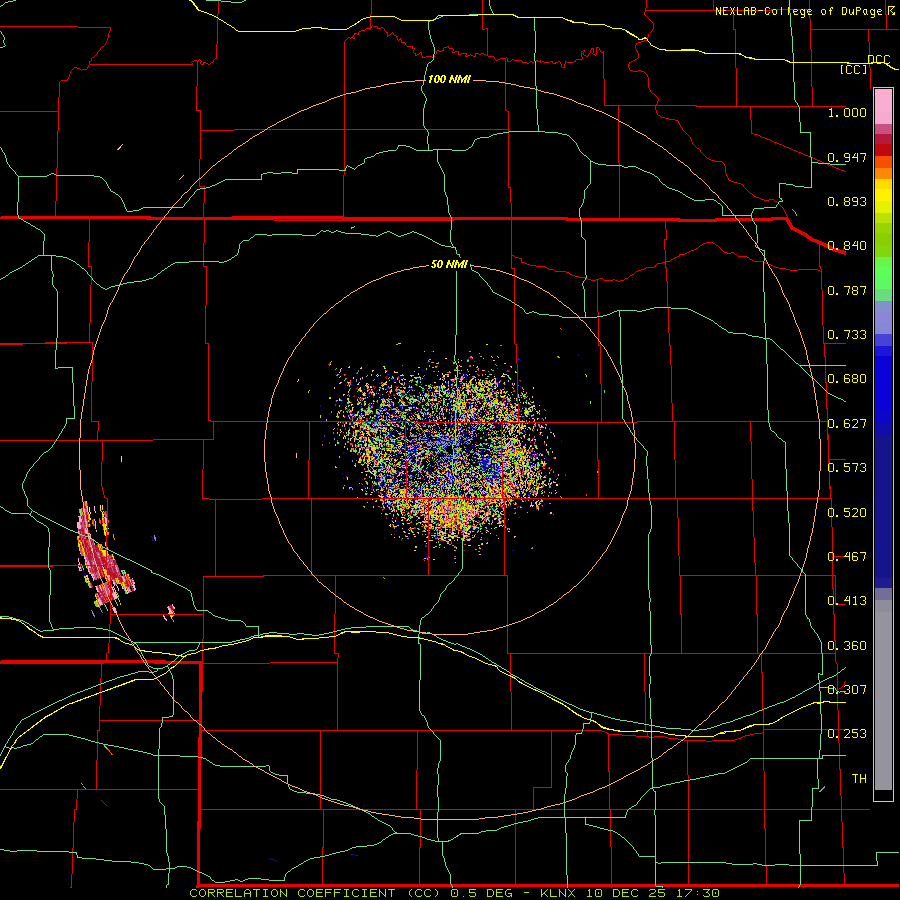Viewport: 900px width, 900px height.
Task: Click the 0.467 legend value
Action: coord(847,556)
